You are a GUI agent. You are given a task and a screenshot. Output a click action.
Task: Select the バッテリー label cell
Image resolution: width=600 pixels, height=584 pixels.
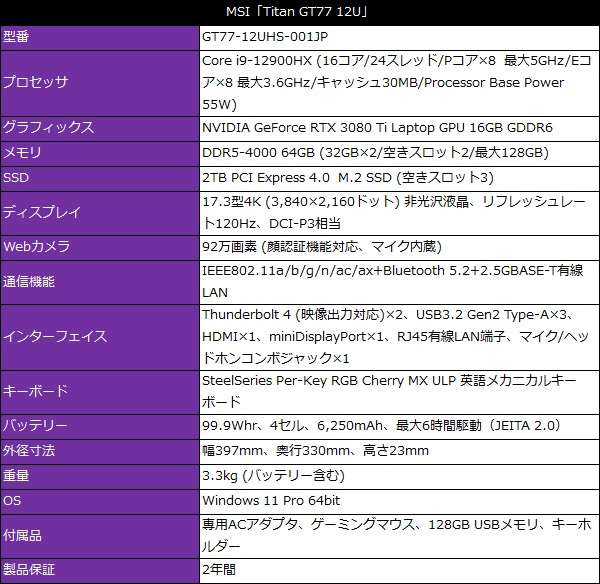[x=100, y=426]
